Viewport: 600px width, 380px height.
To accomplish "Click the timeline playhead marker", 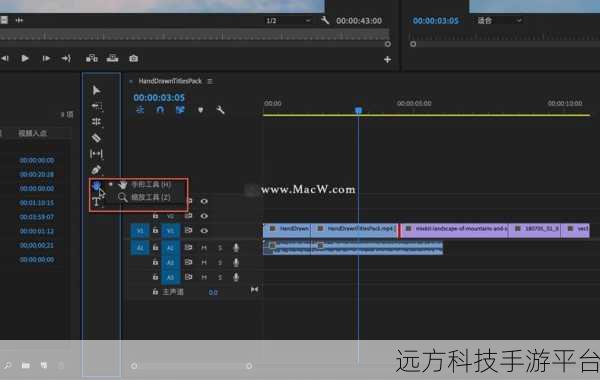I will coord(358,110).
